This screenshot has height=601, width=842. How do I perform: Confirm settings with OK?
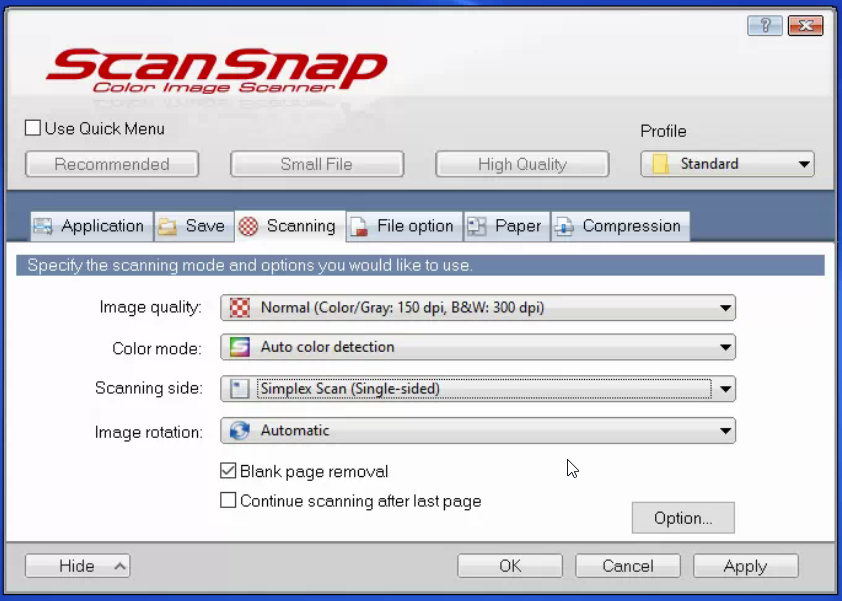coord(510,566)
